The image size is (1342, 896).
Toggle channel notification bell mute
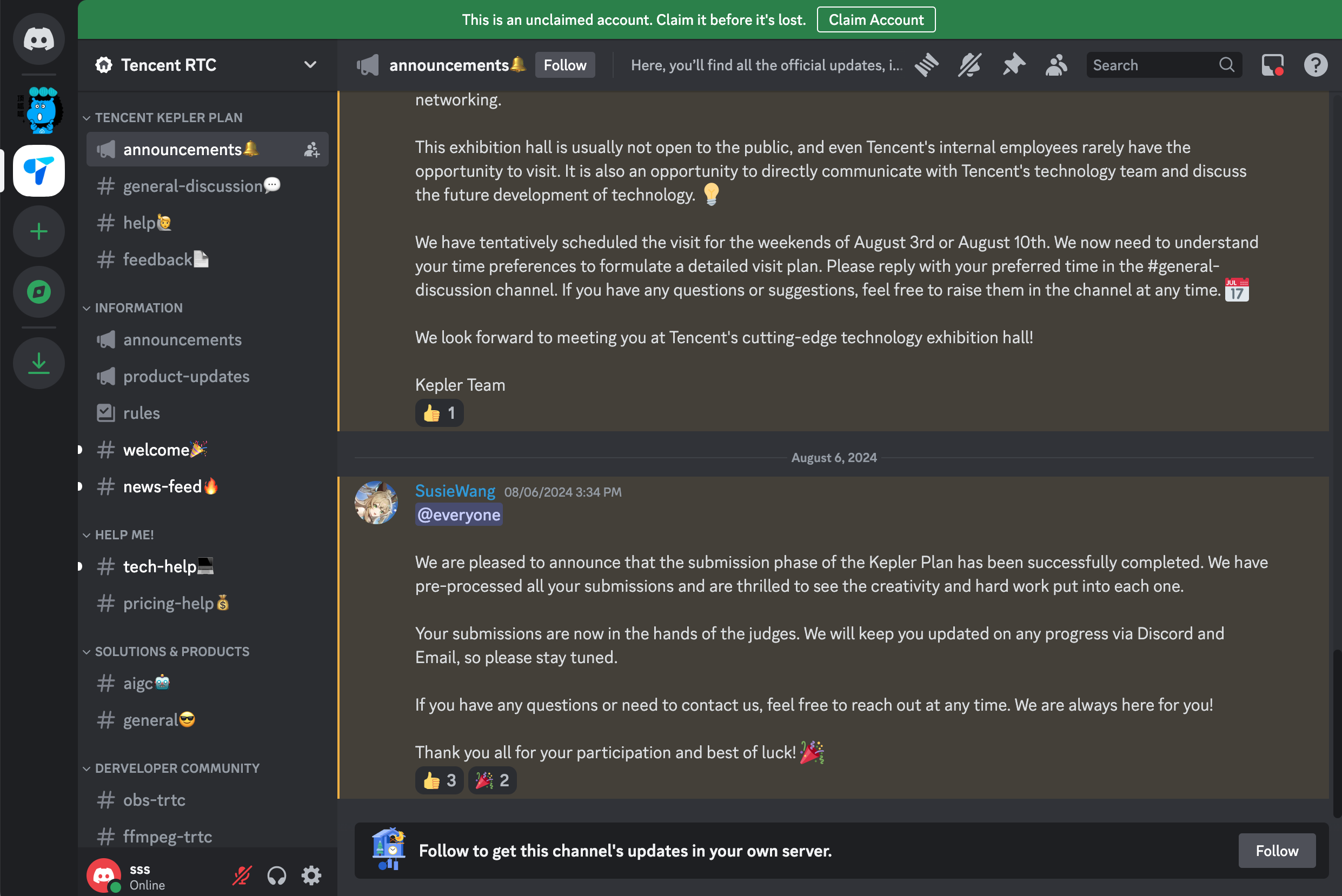(970, 65)
